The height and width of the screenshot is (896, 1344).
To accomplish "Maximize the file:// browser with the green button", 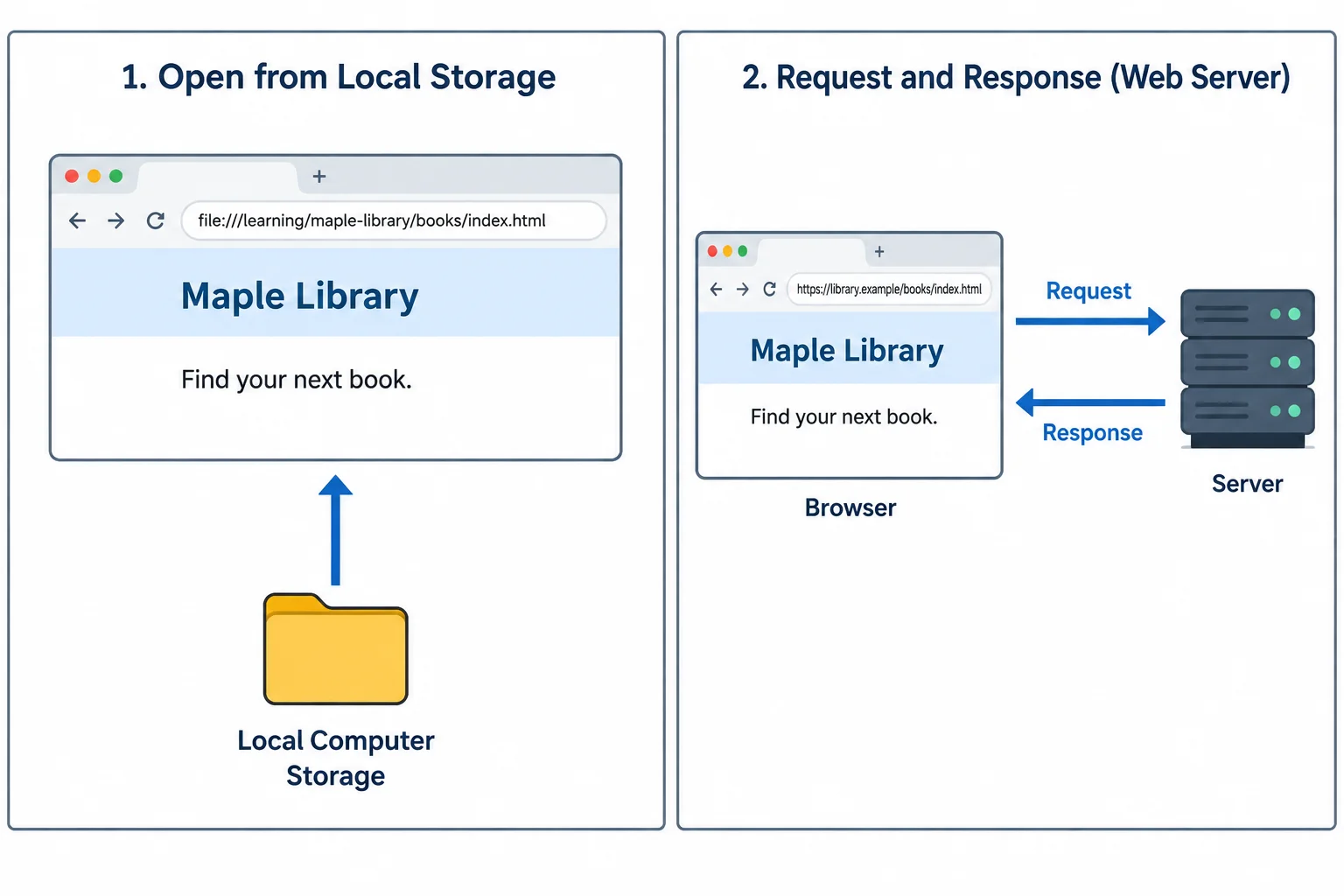I will pyautogui.click(x=115, y=176).
